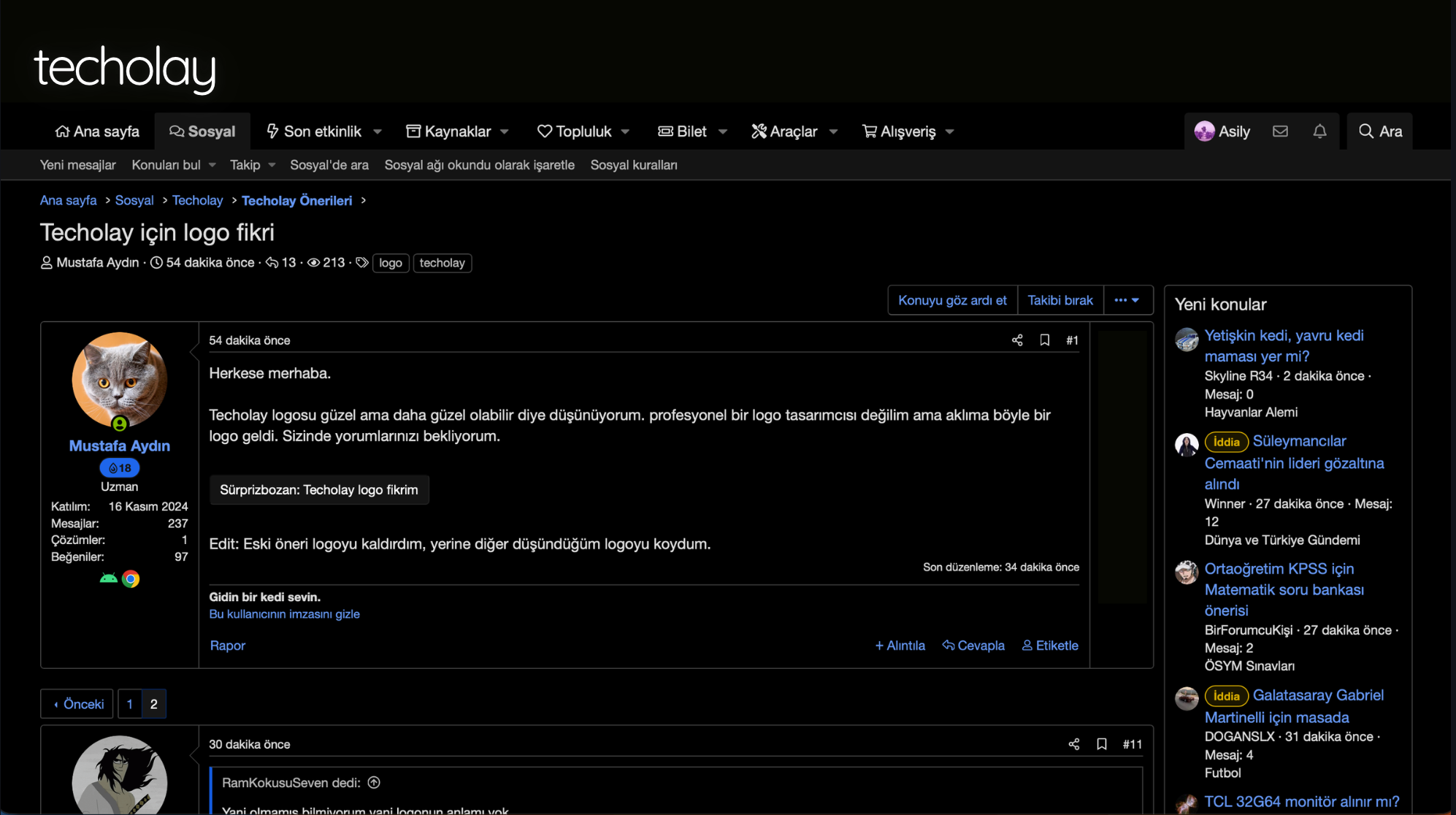Expand the Son etkinlik dropdown arrow
The width and height of the screenshot is (1456, 815).
coord(378,132)
